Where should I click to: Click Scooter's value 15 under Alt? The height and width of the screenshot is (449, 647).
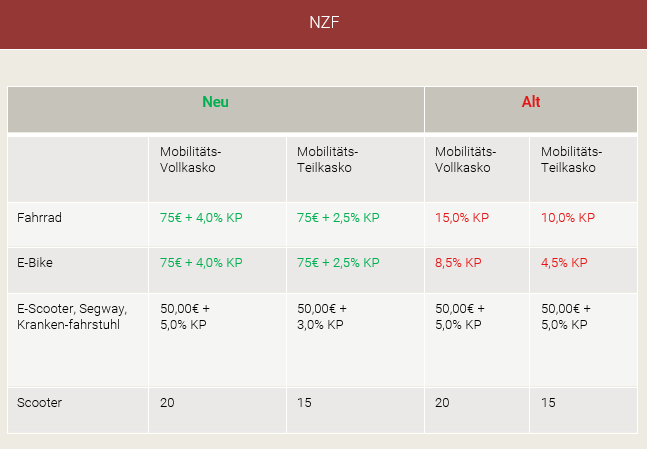pos(548,402)
